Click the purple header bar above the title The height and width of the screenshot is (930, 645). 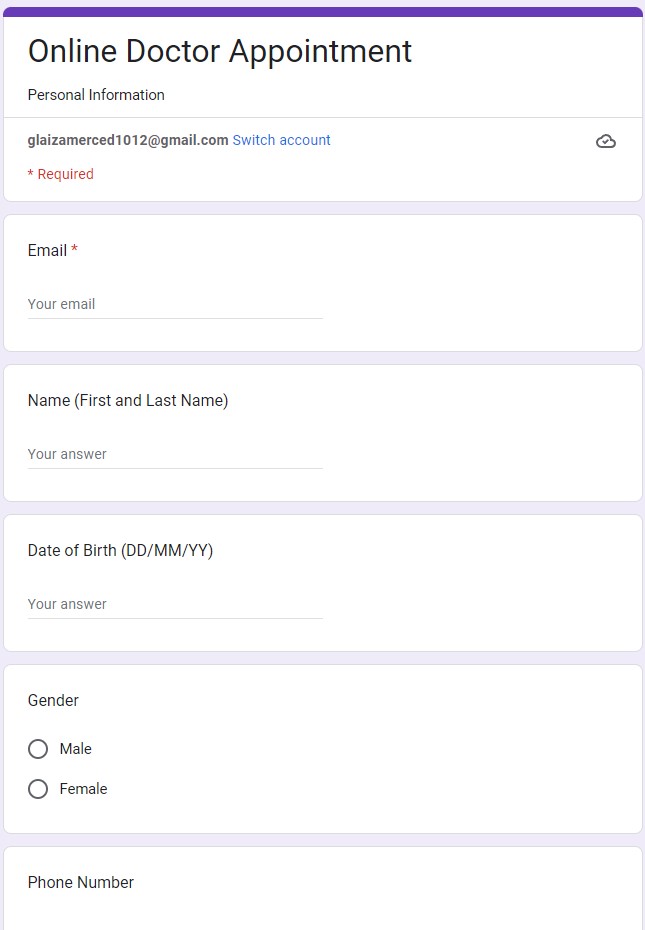(x=322, y=12)
